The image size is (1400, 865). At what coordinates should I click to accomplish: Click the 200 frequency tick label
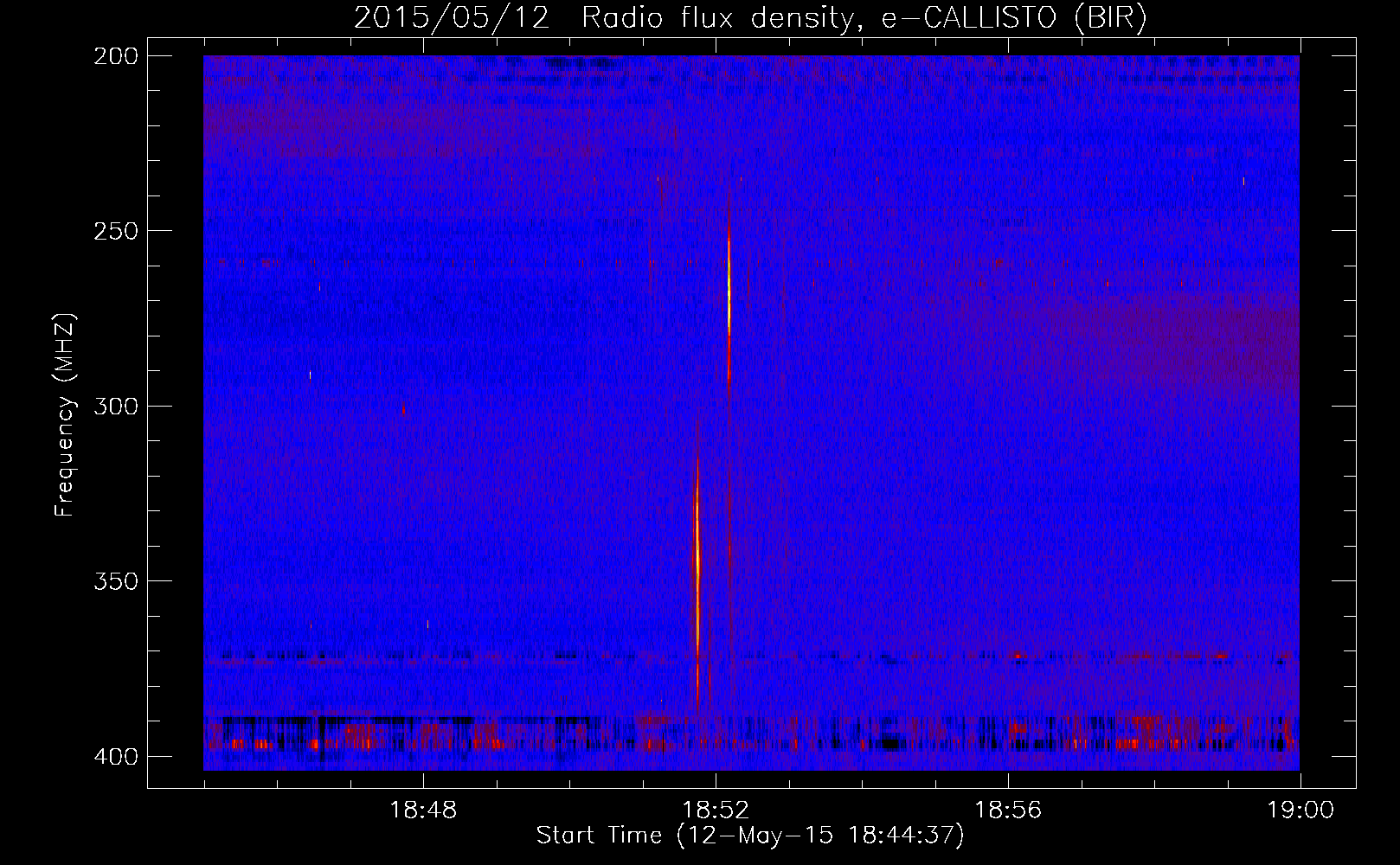[x=115, y=56]
